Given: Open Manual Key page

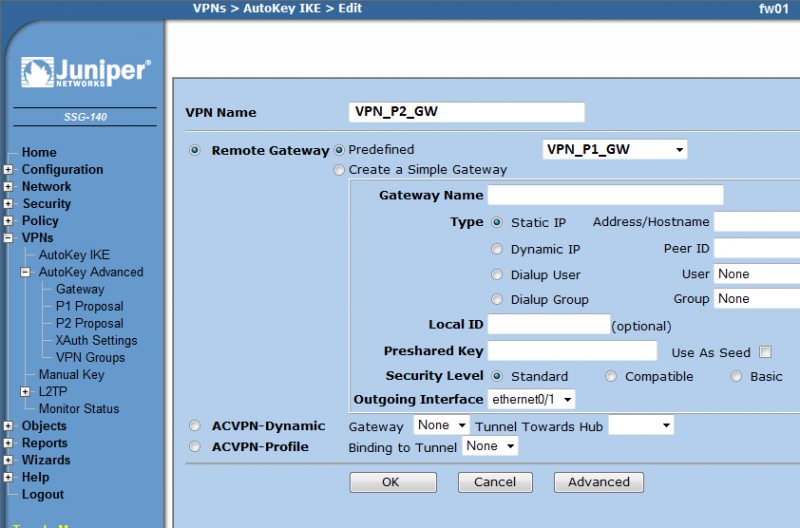Looking at the screenshot, I should (71, 374).
